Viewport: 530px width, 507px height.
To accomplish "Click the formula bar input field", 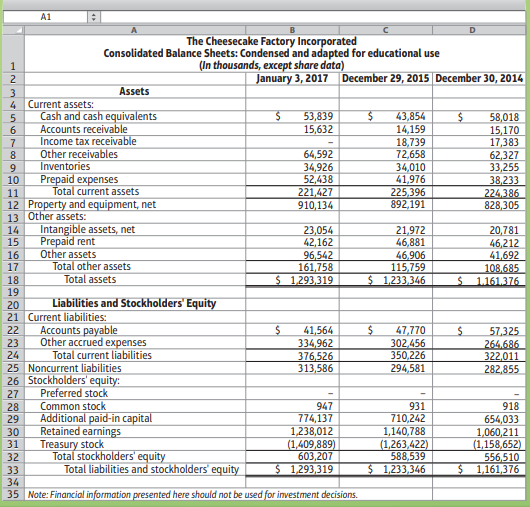I will [x=313, y=17].
